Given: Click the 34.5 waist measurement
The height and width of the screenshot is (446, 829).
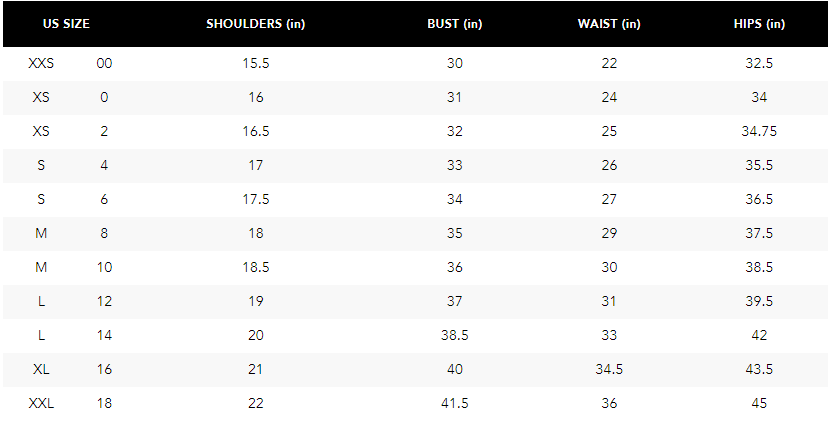Looking at the screenshot, I should [609, 369].
